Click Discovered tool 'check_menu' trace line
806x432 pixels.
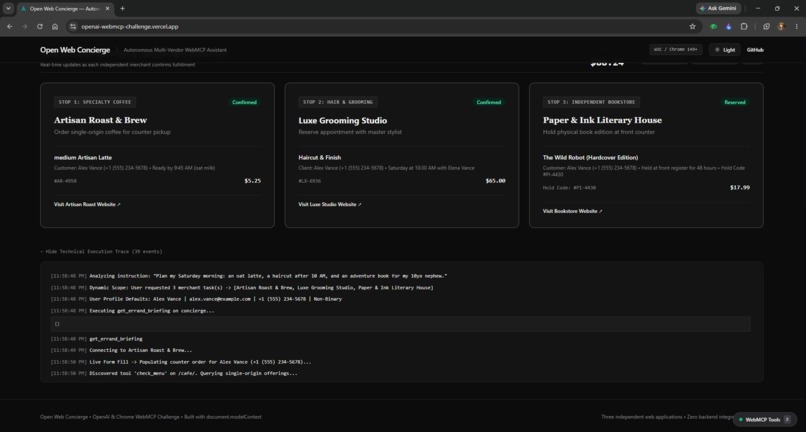(174, 373)
